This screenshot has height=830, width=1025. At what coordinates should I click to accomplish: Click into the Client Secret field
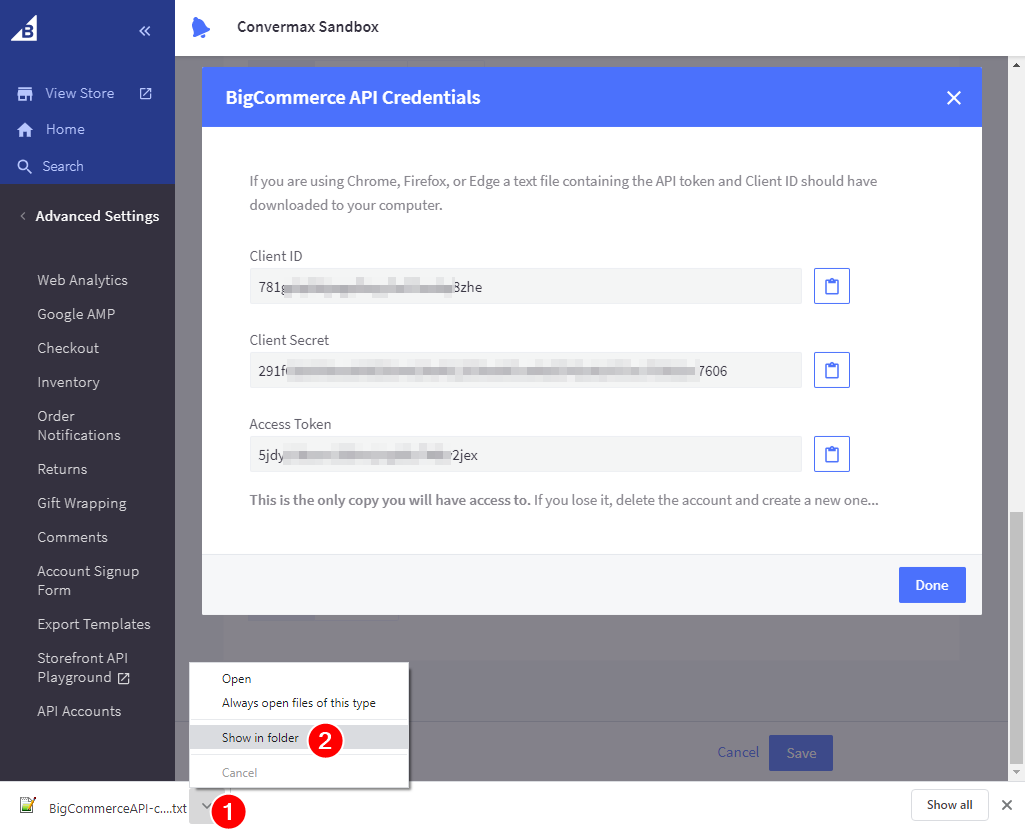pyautogui.click(x=526, y=370)
